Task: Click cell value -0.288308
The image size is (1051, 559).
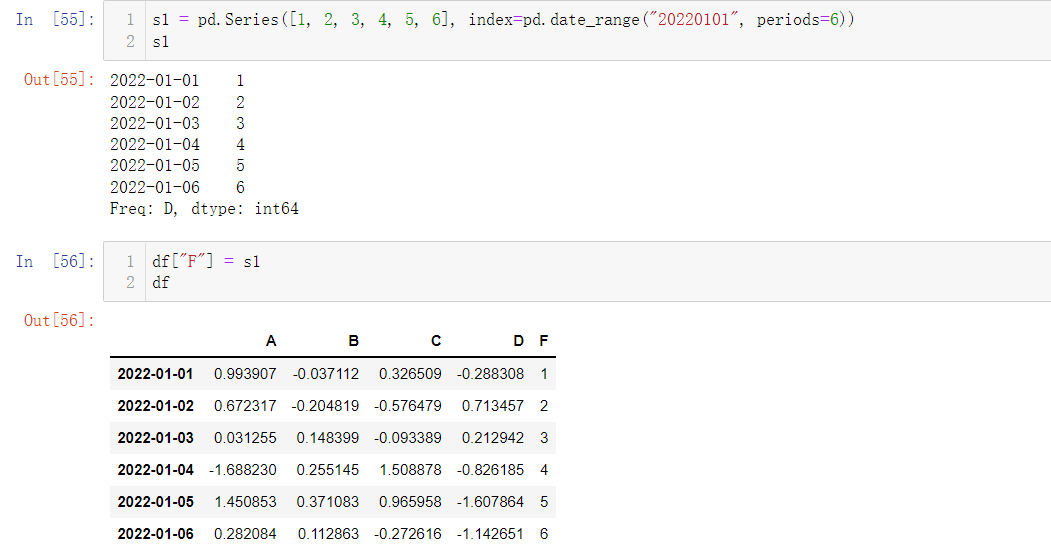Action: point(491,374)
